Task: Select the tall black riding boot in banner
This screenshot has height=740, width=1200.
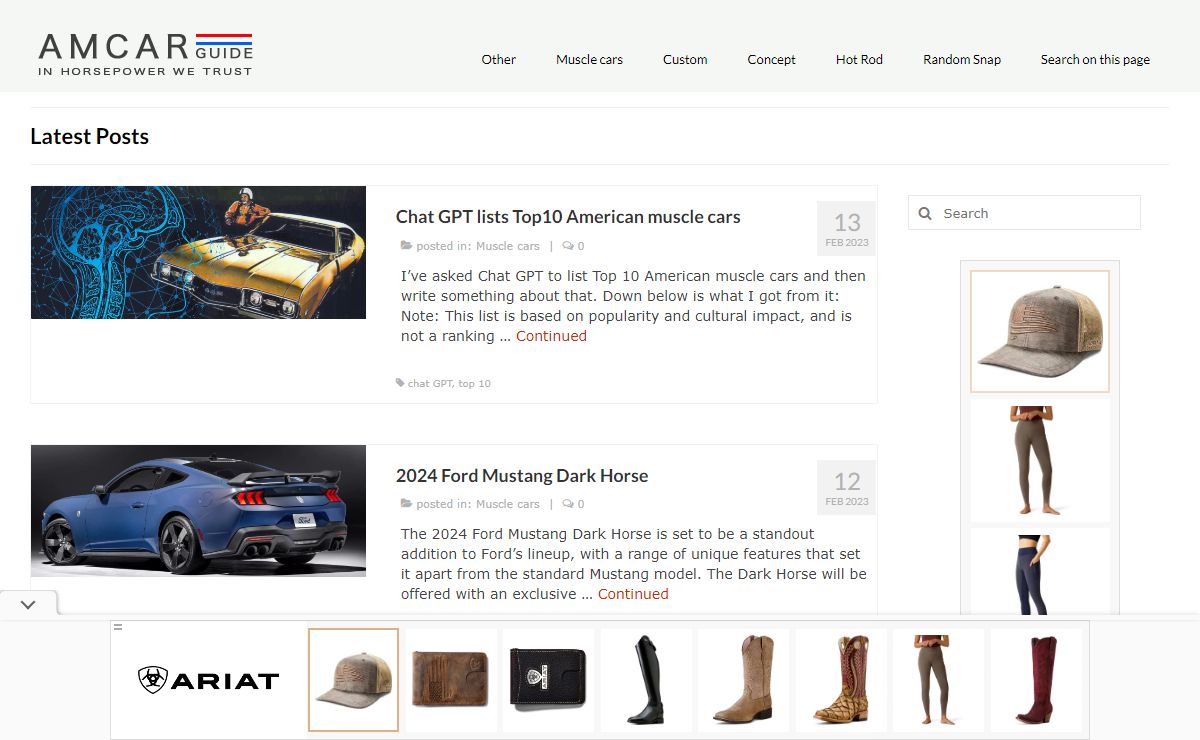Action: (x=646, y=680)
